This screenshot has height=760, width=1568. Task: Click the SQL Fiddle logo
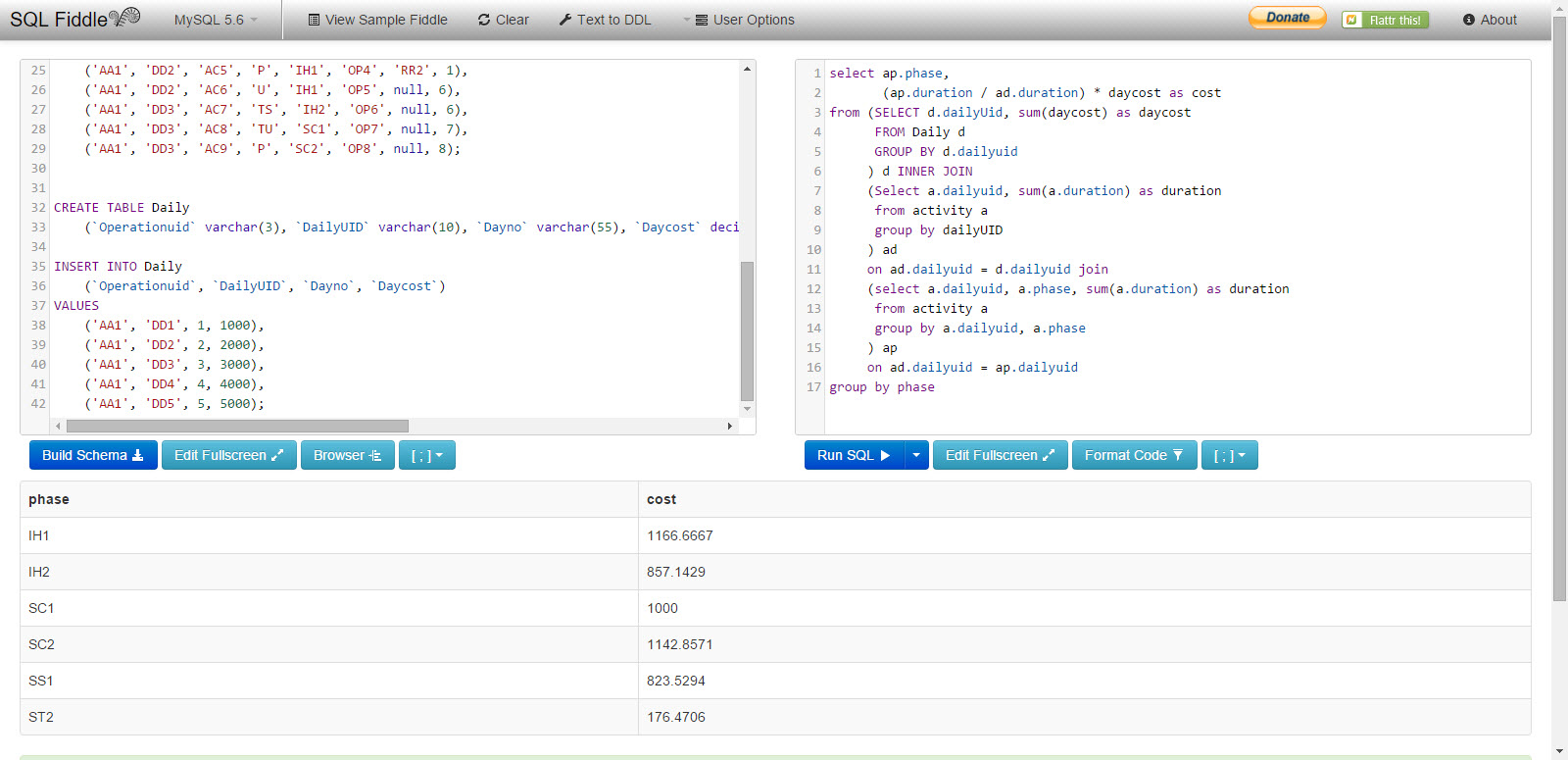(75, 19)
